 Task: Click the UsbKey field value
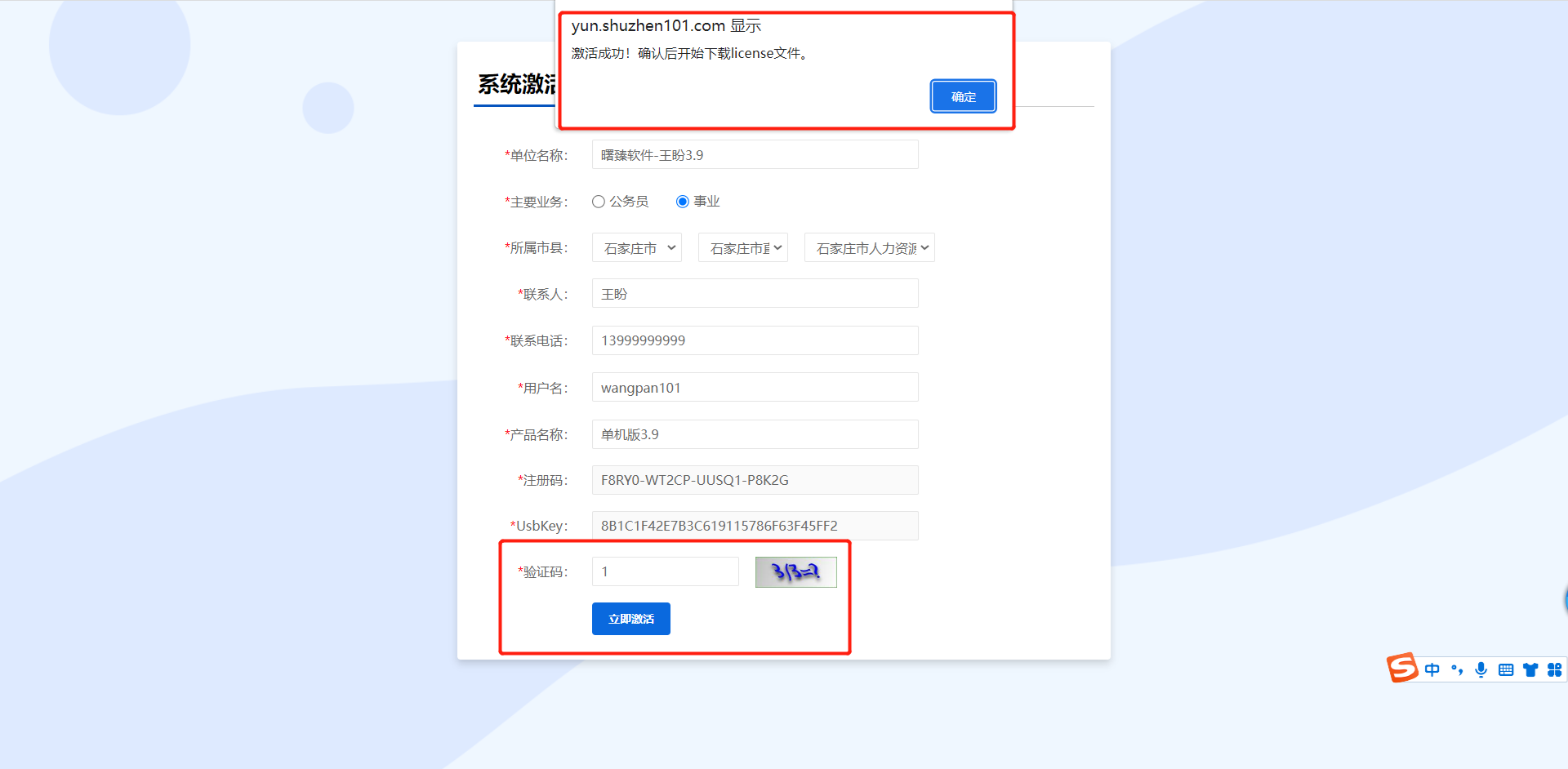coord(755,526)
